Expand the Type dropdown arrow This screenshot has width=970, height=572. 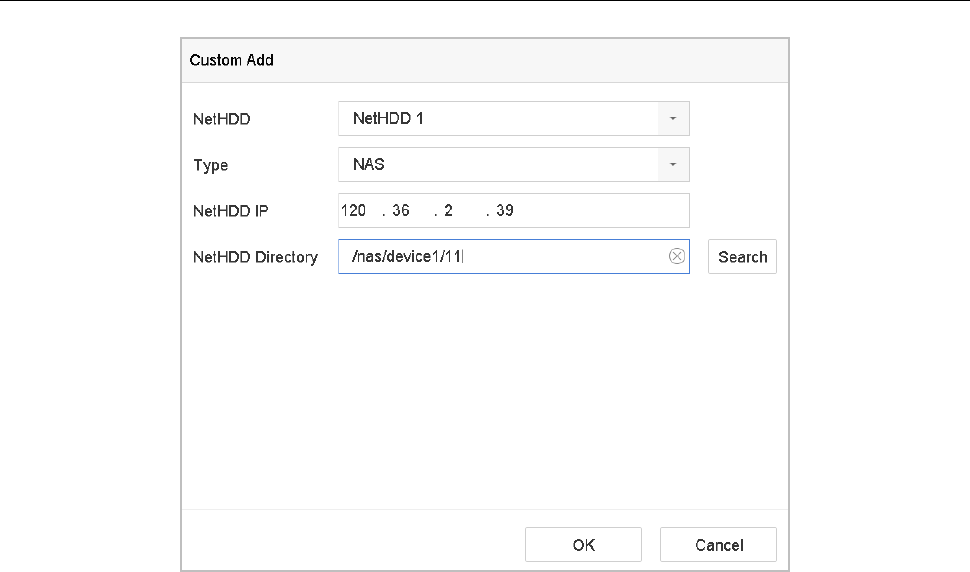point(673,165)
